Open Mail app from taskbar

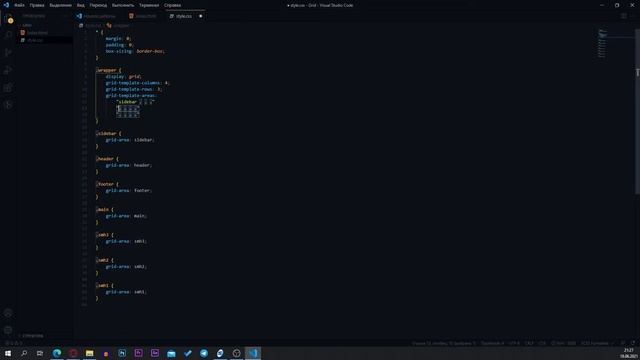click(171, 353)
